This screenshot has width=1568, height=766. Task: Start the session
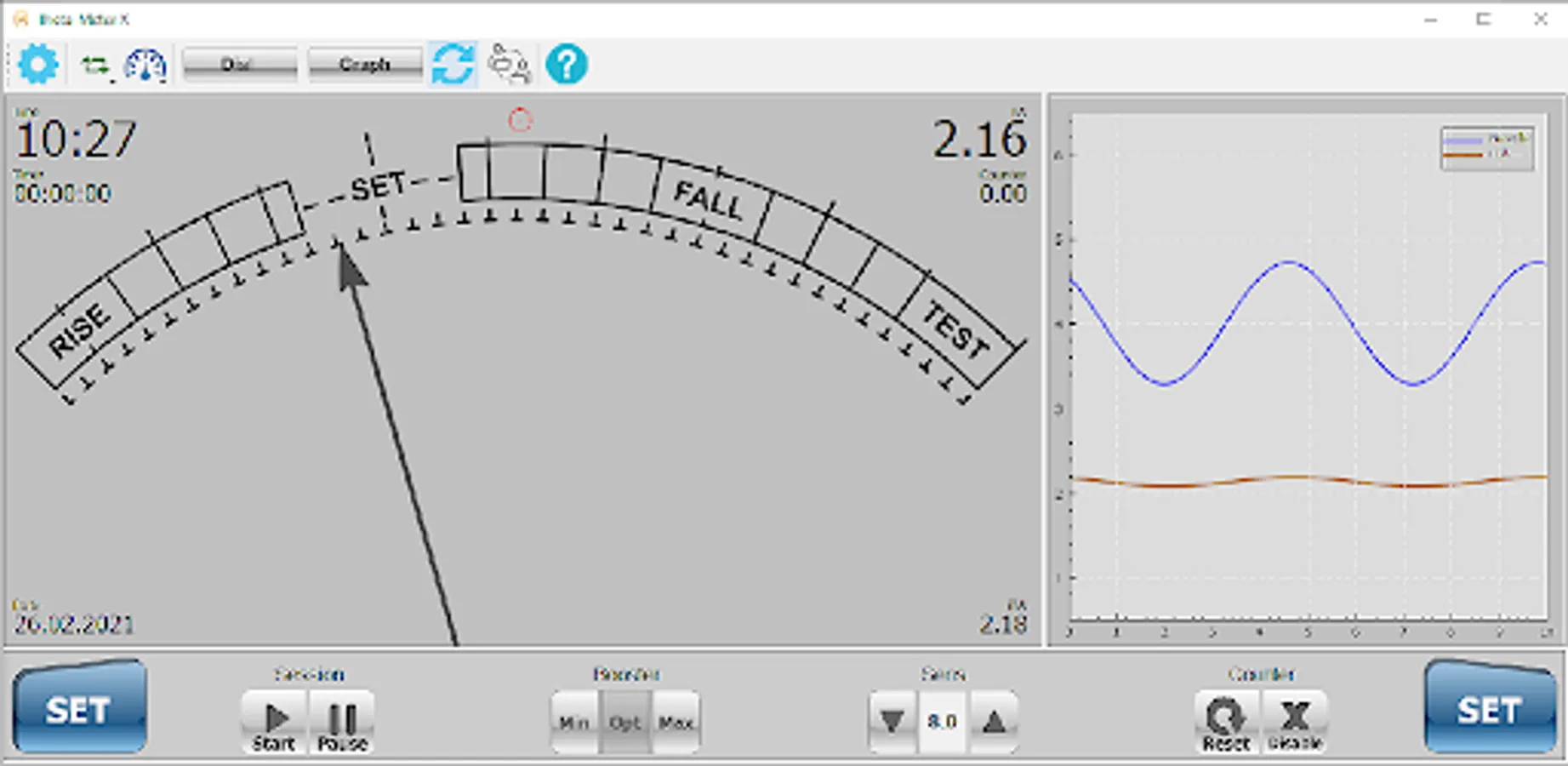pyautogui.click(x=274, y=723)
